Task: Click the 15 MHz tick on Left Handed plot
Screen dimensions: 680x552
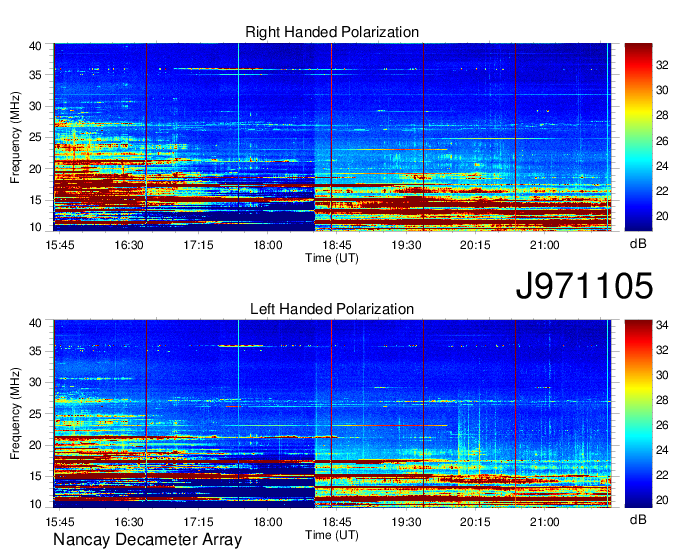Action: (x=35, y=477)
